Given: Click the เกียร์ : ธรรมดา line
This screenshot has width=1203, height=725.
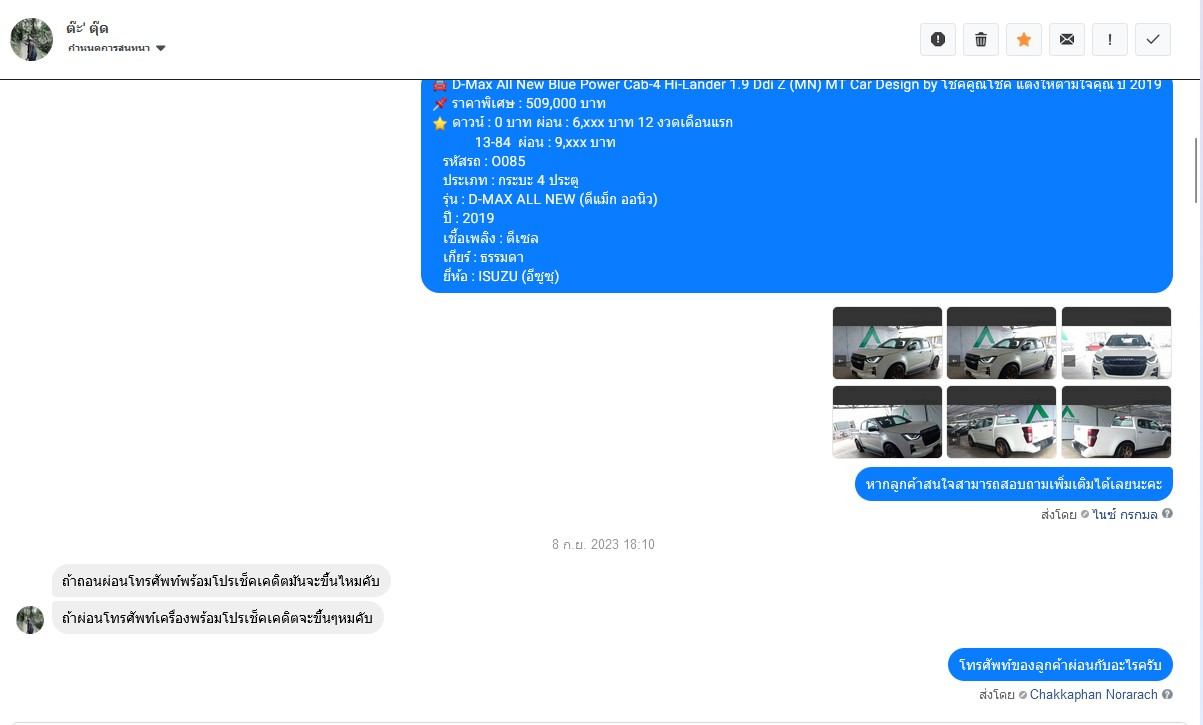Looking at the screenshot, I should point(483,257).
